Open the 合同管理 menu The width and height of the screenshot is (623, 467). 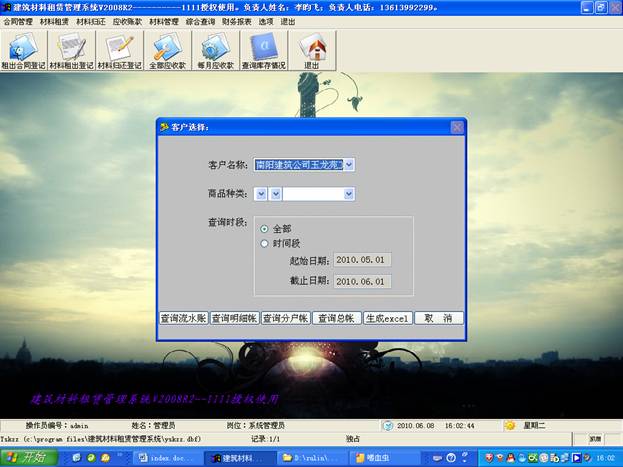(x=18, y=20)
